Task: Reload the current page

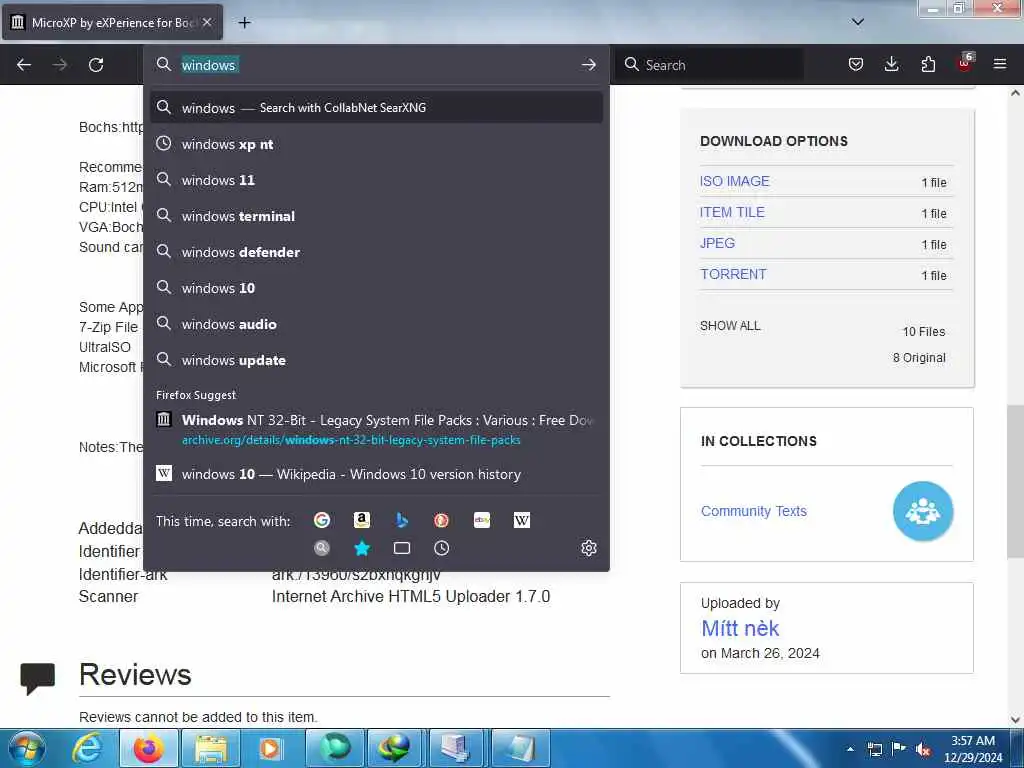Action: pos(96,65)
